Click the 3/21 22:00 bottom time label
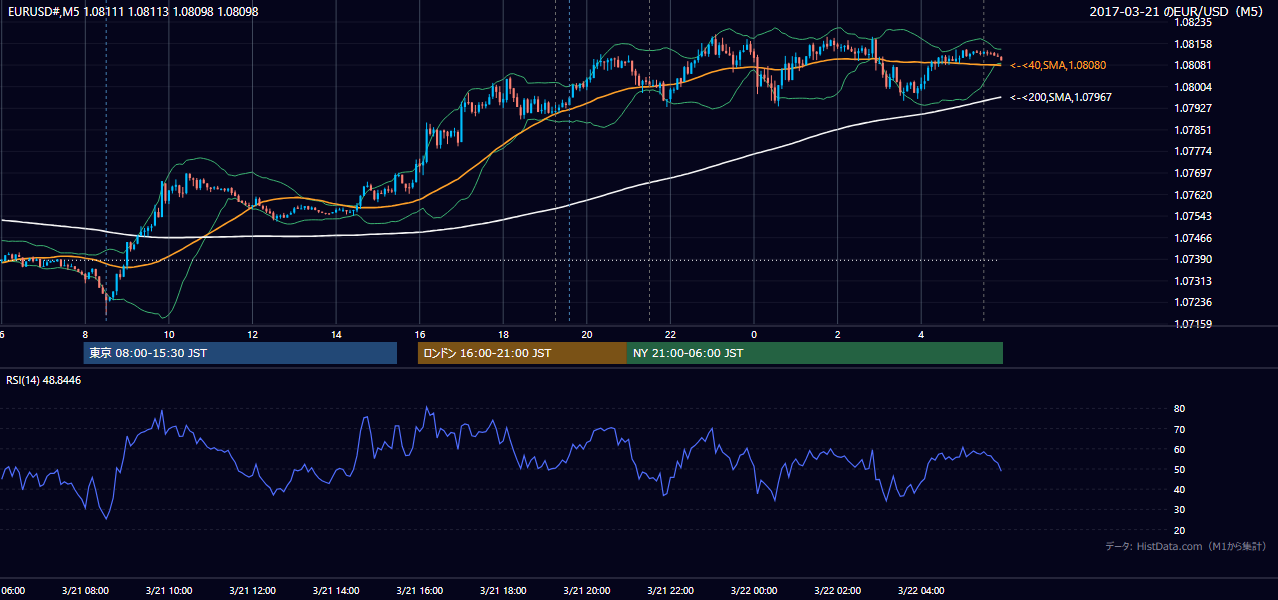1278x600 pixels. tap(671, 590)
